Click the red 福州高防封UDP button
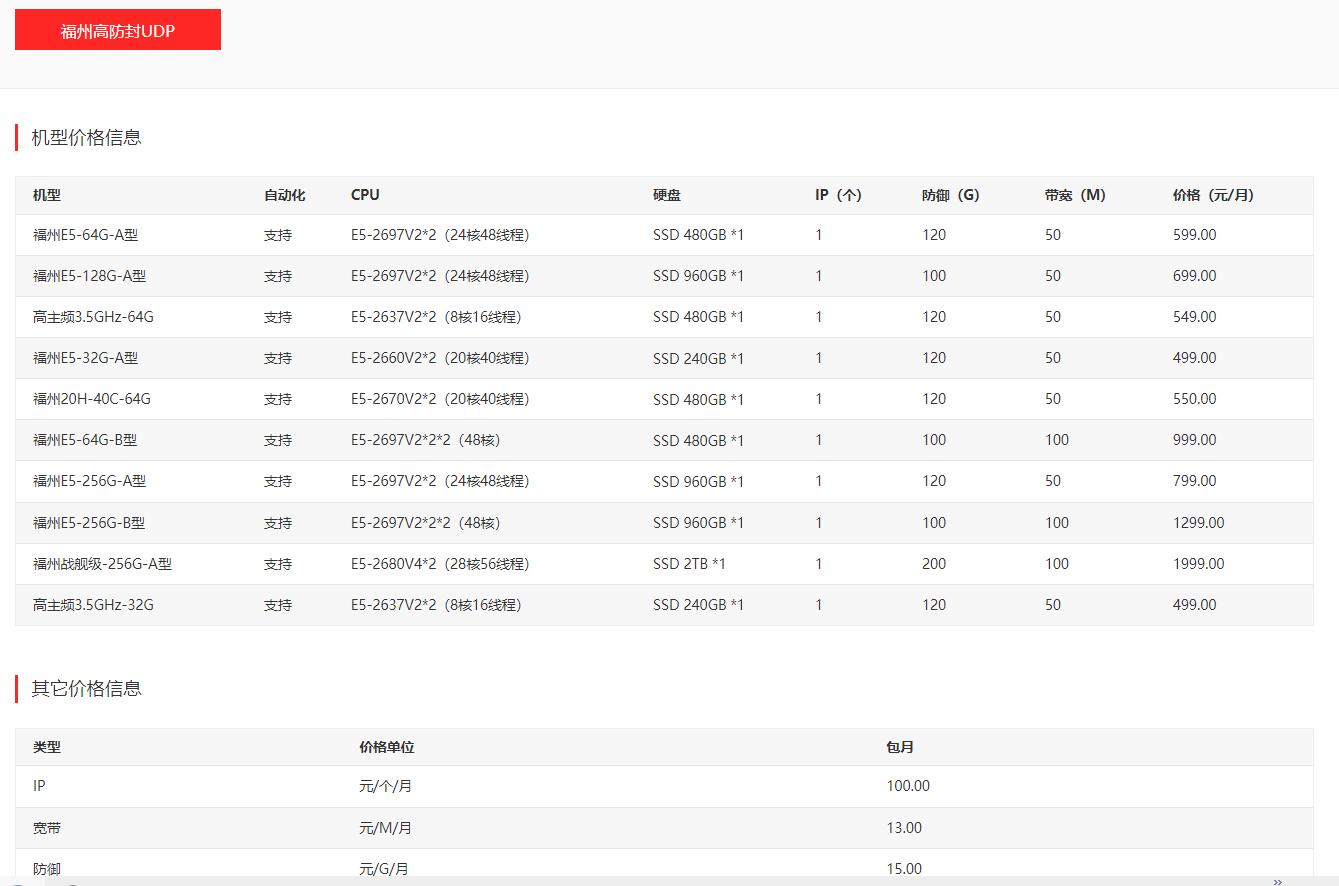Image resolution: width=1339 pixels, height=886 pixels. [x=118, y=30]
